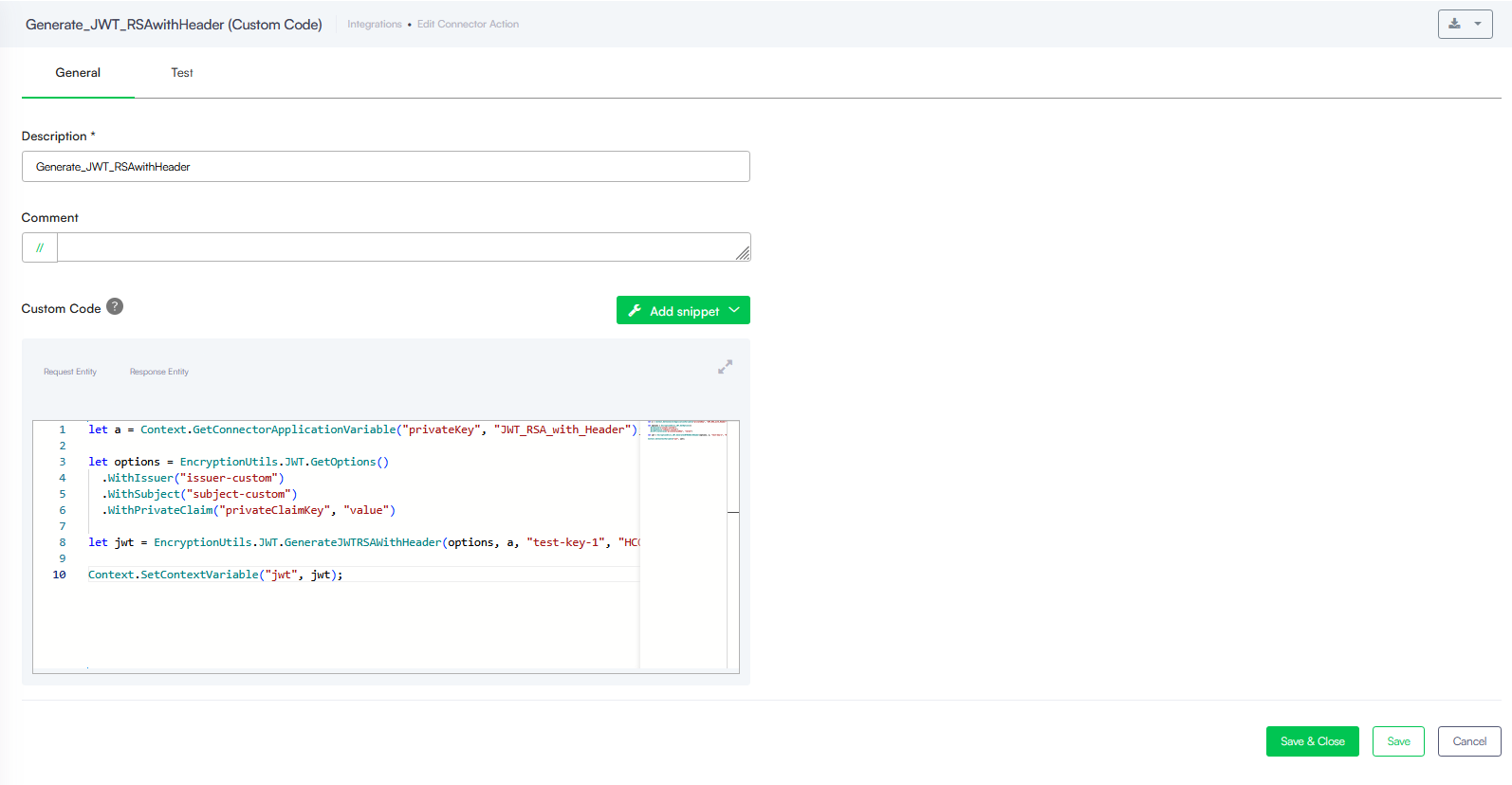Expand the code editor to fullscreen

click(x=725, y=366)
